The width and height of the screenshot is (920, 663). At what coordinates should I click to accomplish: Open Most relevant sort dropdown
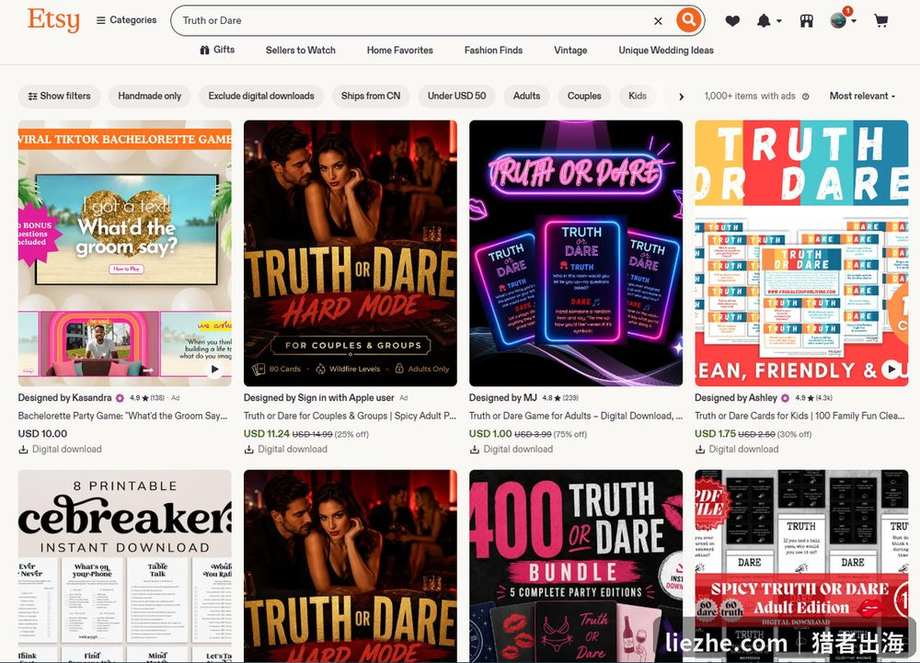coord(862,96)
